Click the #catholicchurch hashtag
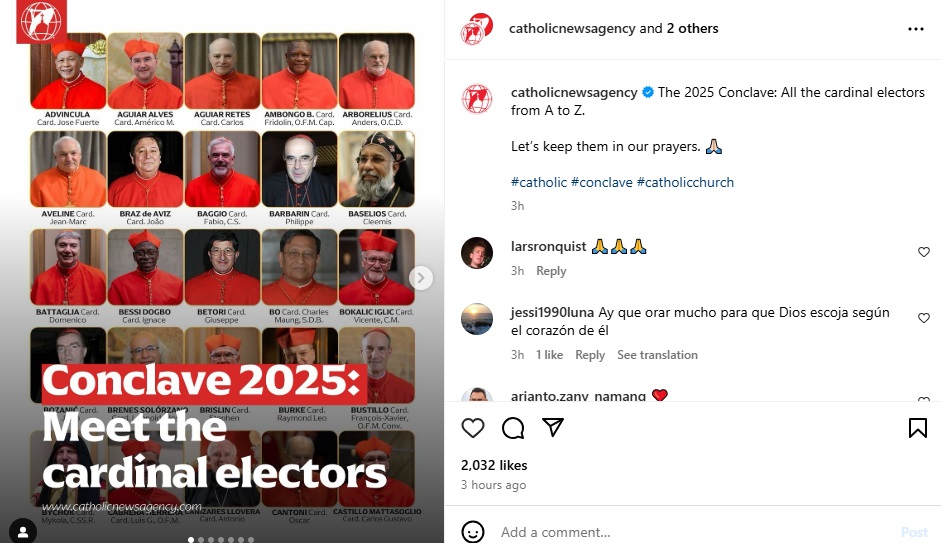Screen dimensions: 941x543 click(x=685, y=182)
